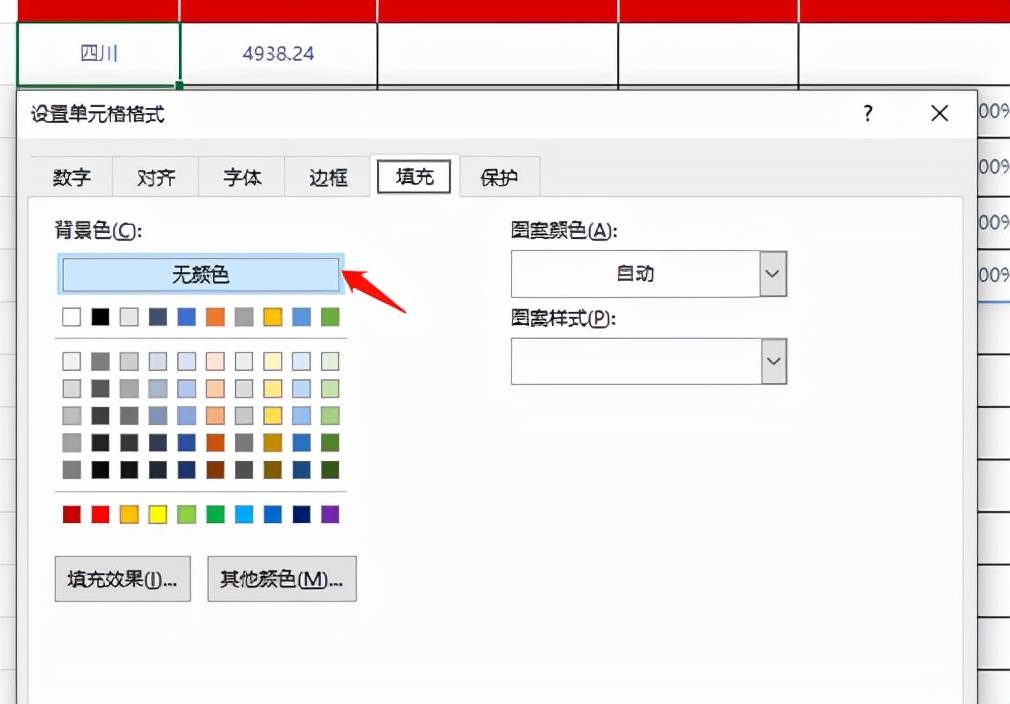Screen dimensions: 1010x704
Task: Open the 图案颜色 (Pattern Color) dropdown
Action: click(x=771, y=273)
